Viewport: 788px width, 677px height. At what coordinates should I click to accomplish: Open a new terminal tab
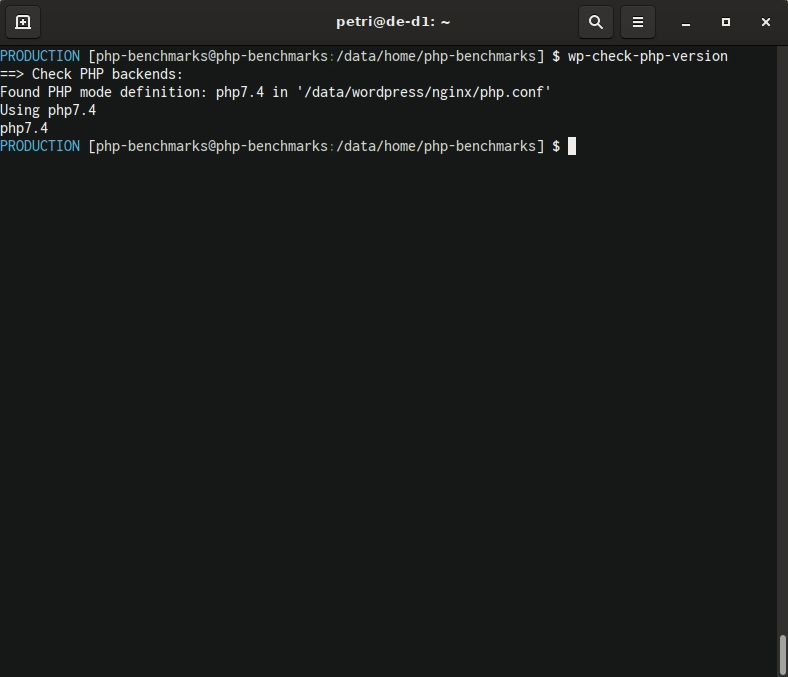tap(23, 22)
